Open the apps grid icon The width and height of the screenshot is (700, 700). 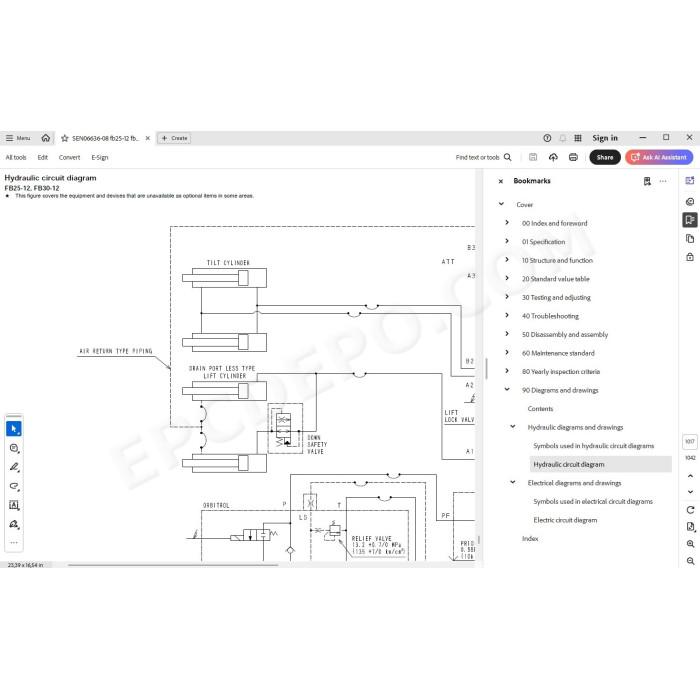(578, 138)
